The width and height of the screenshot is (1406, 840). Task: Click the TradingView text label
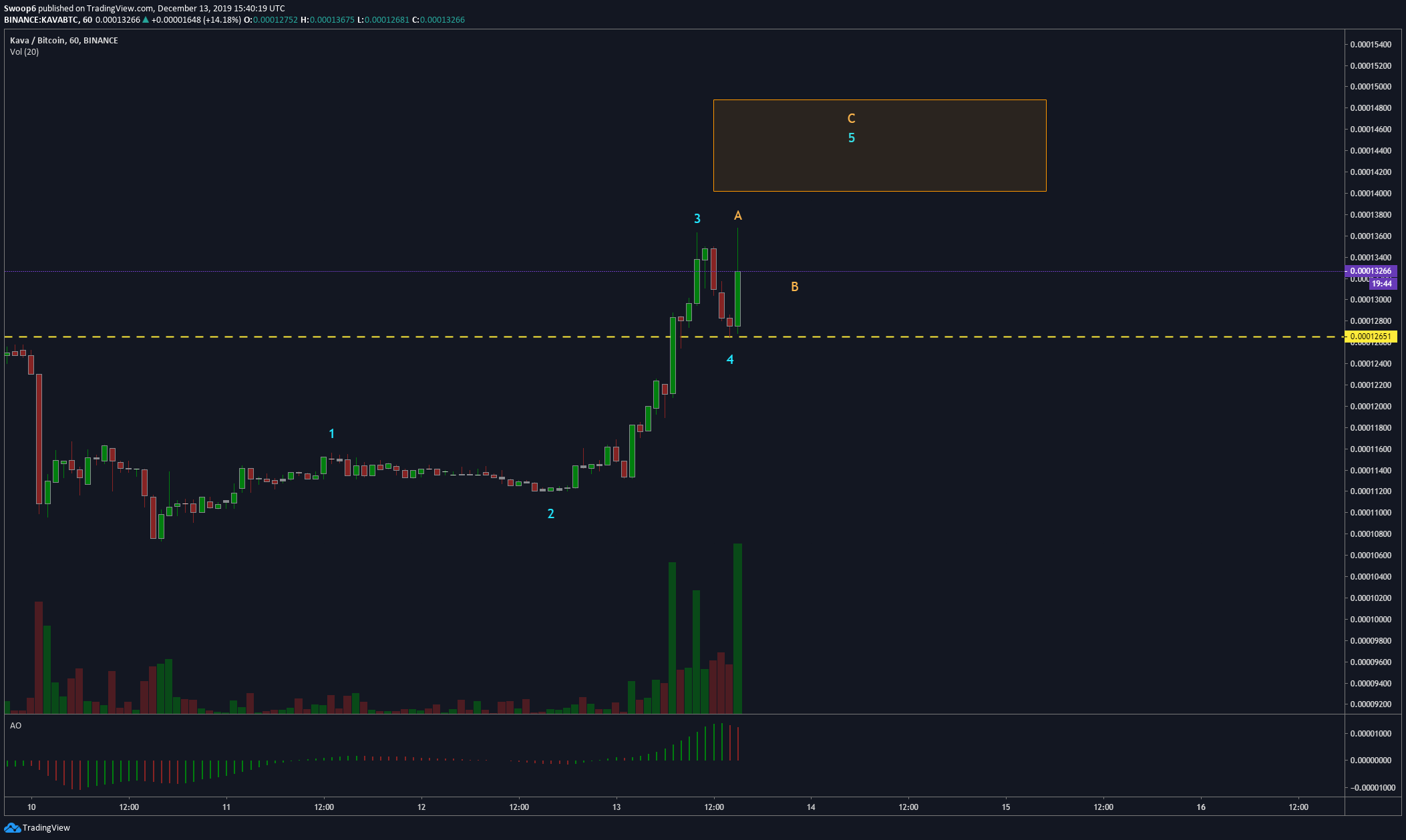[x=46, y=828]
